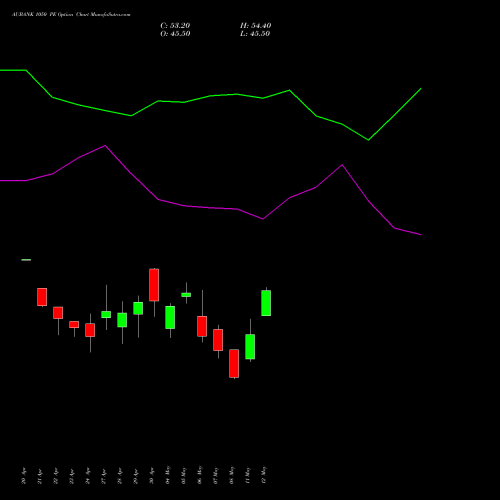Click the red candle for 08 May
The image size is (500, 500).
point(234,363)
